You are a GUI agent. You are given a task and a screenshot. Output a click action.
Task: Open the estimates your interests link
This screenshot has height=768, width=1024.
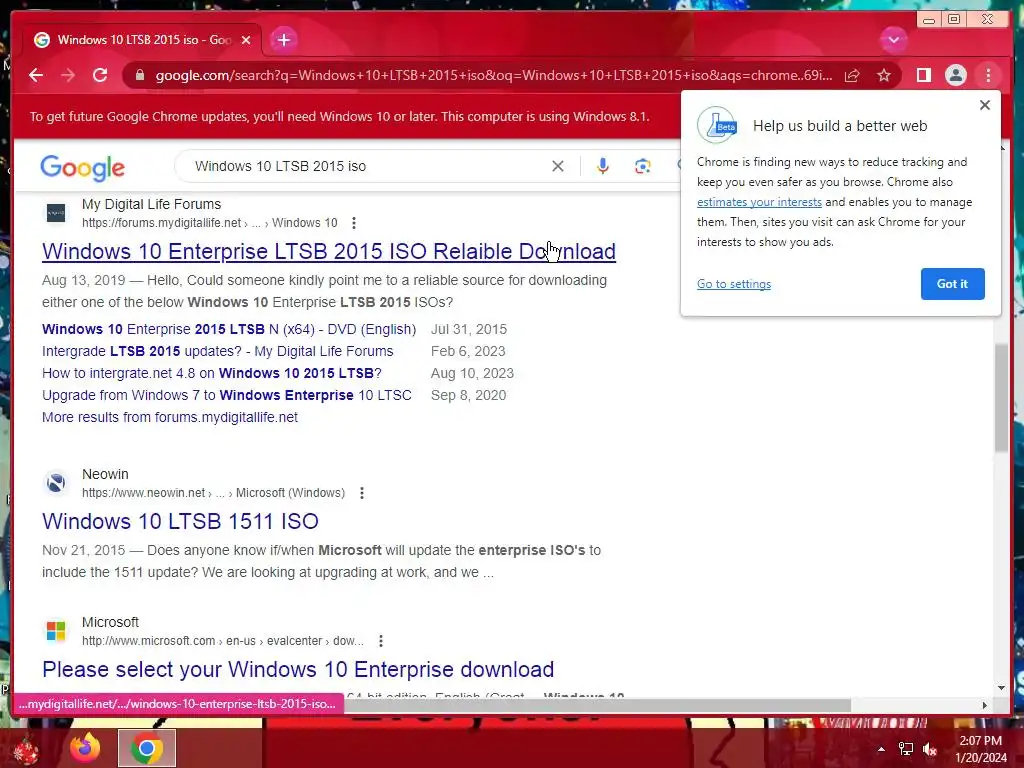[x=759, y=202]
